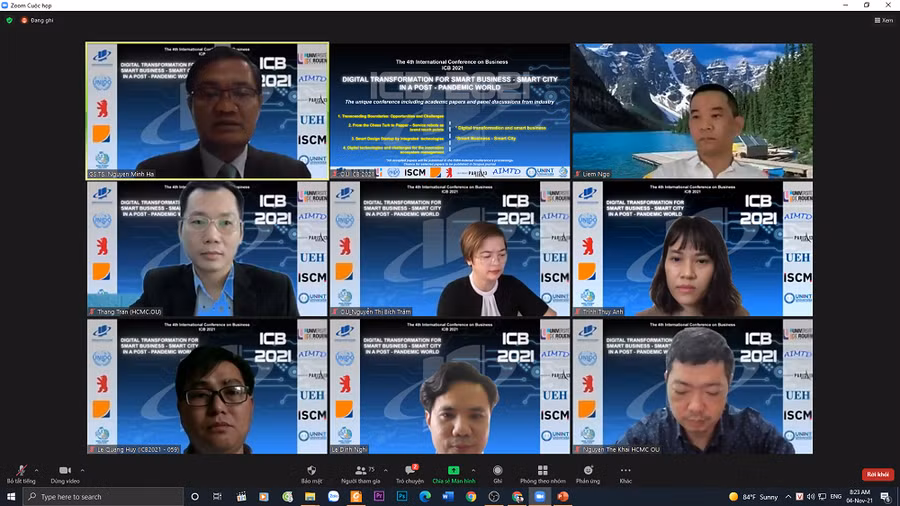
Task: Select Trinh Thuy Anh video tile
Action: pyautogui.click(x=693, y=248)
